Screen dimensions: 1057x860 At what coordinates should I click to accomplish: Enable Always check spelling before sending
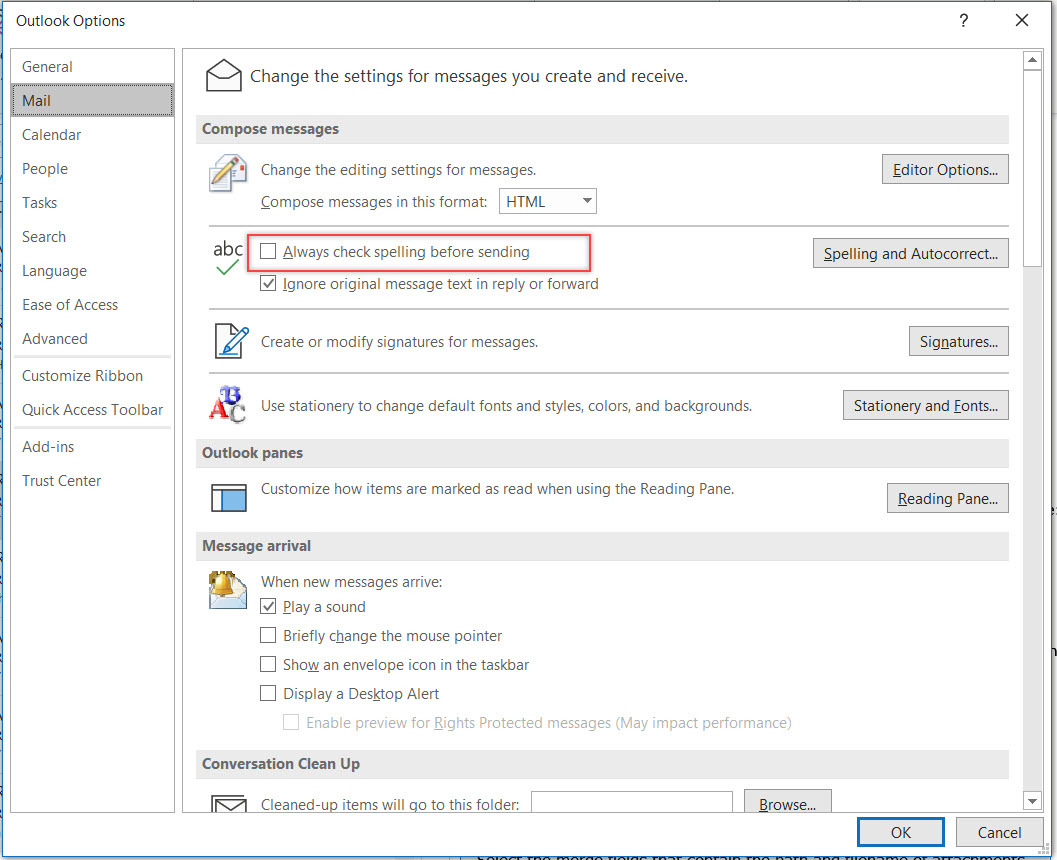(x=268, y=251)
